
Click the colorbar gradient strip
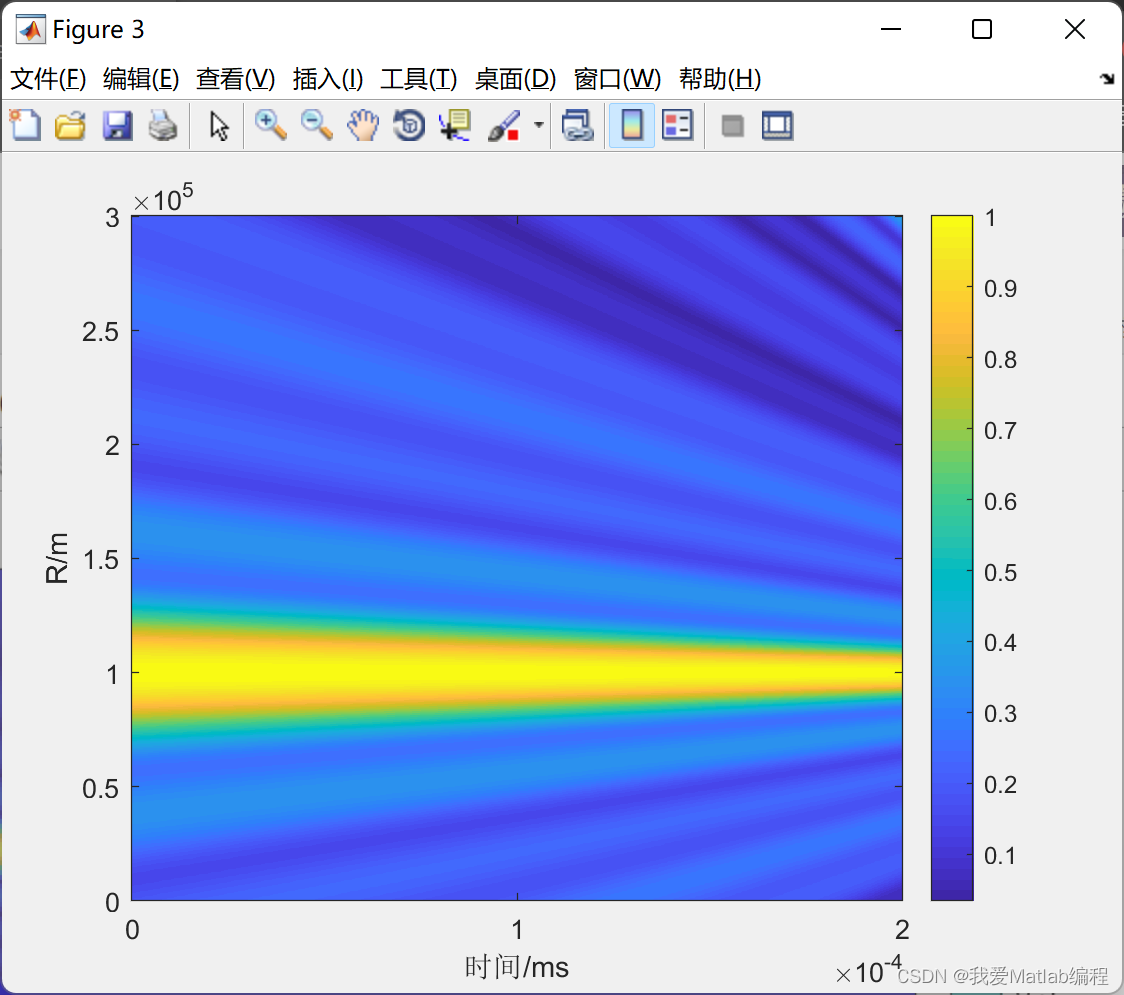point(951,558)
